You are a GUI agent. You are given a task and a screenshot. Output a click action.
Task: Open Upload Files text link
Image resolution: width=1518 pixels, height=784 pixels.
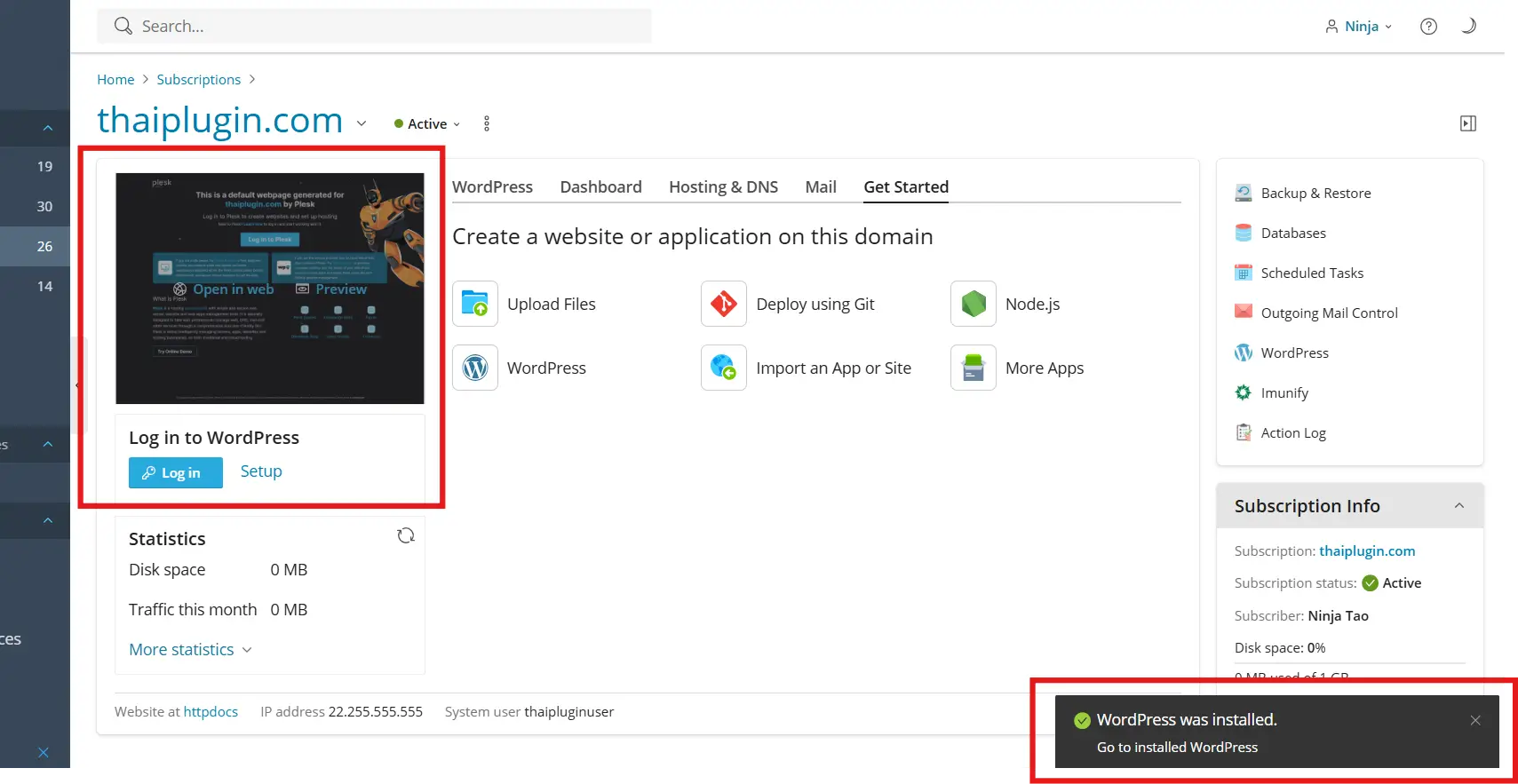click(552, 305)
